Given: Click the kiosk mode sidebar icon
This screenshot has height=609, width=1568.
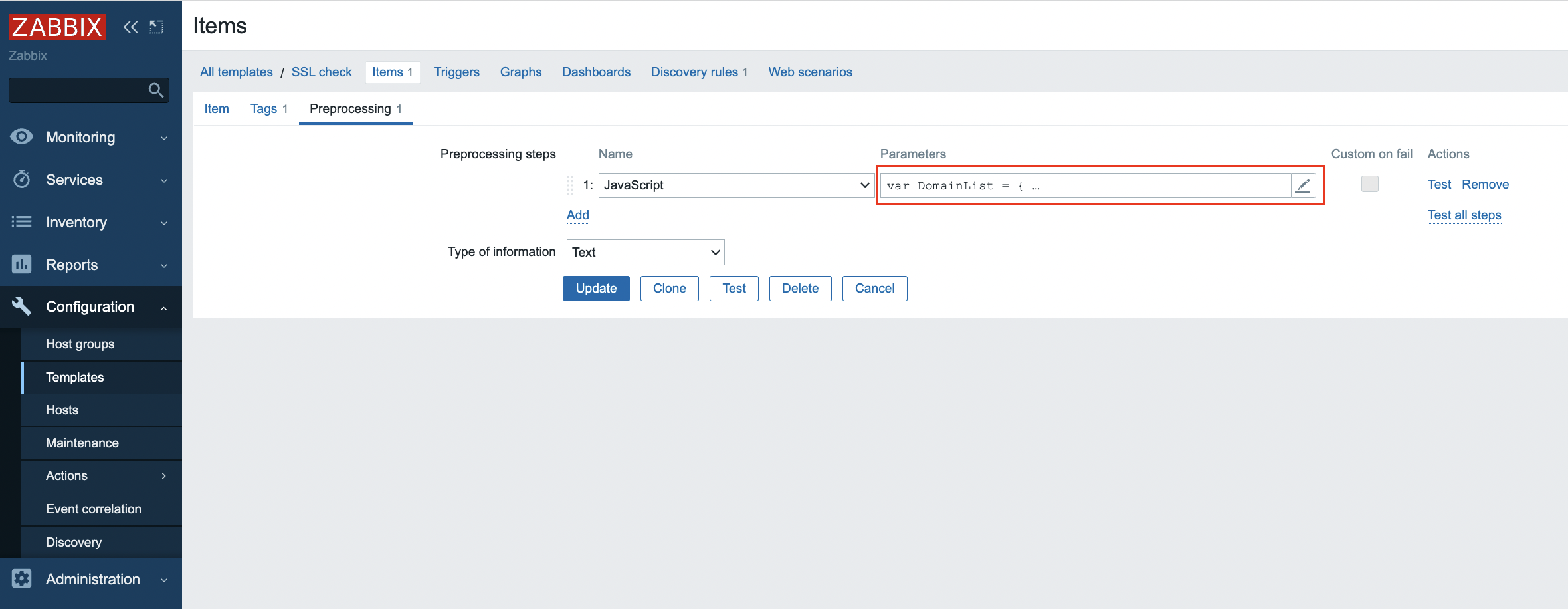Looking at the screenshot, I should (156, 27).
